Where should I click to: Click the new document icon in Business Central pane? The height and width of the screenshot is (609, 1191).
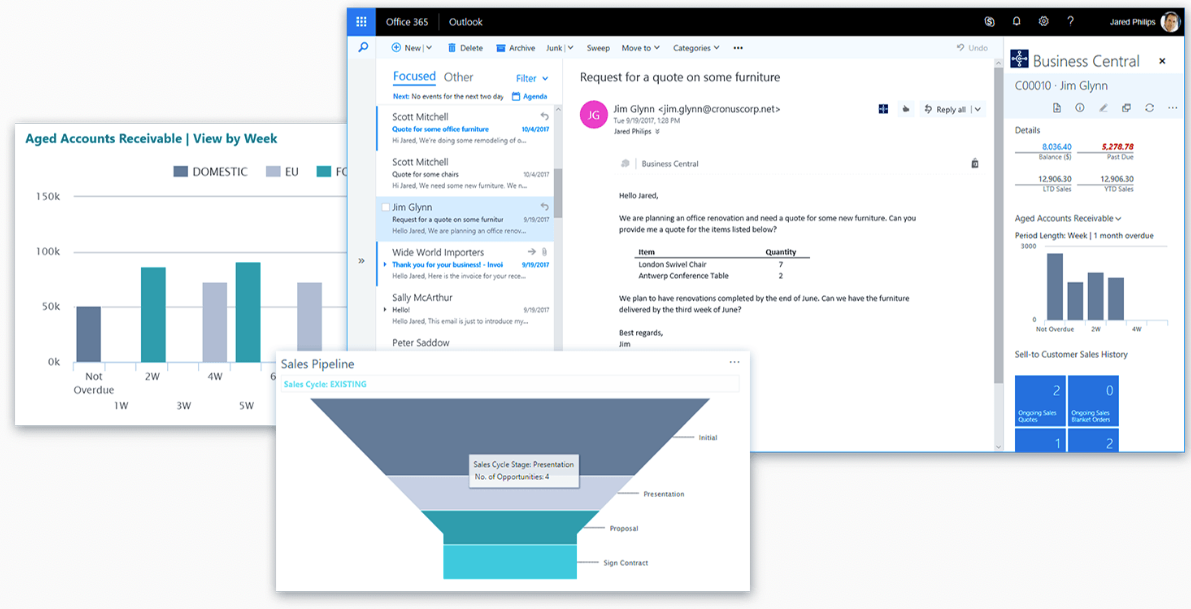point(1057,108)
